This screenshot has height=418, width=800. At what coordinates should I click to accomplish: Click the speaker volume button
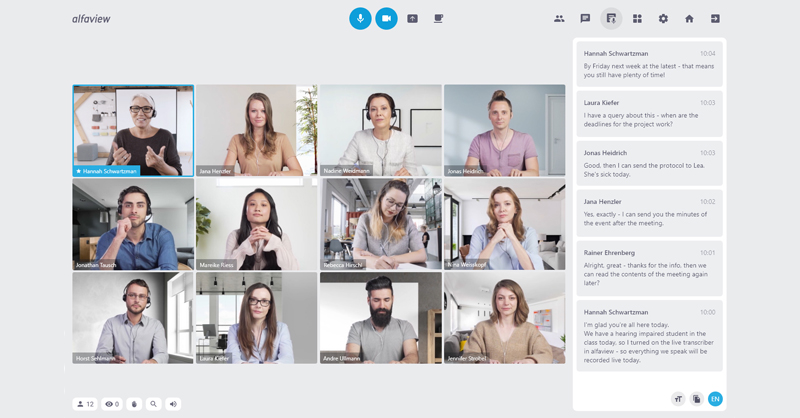(x=173, y=404)
